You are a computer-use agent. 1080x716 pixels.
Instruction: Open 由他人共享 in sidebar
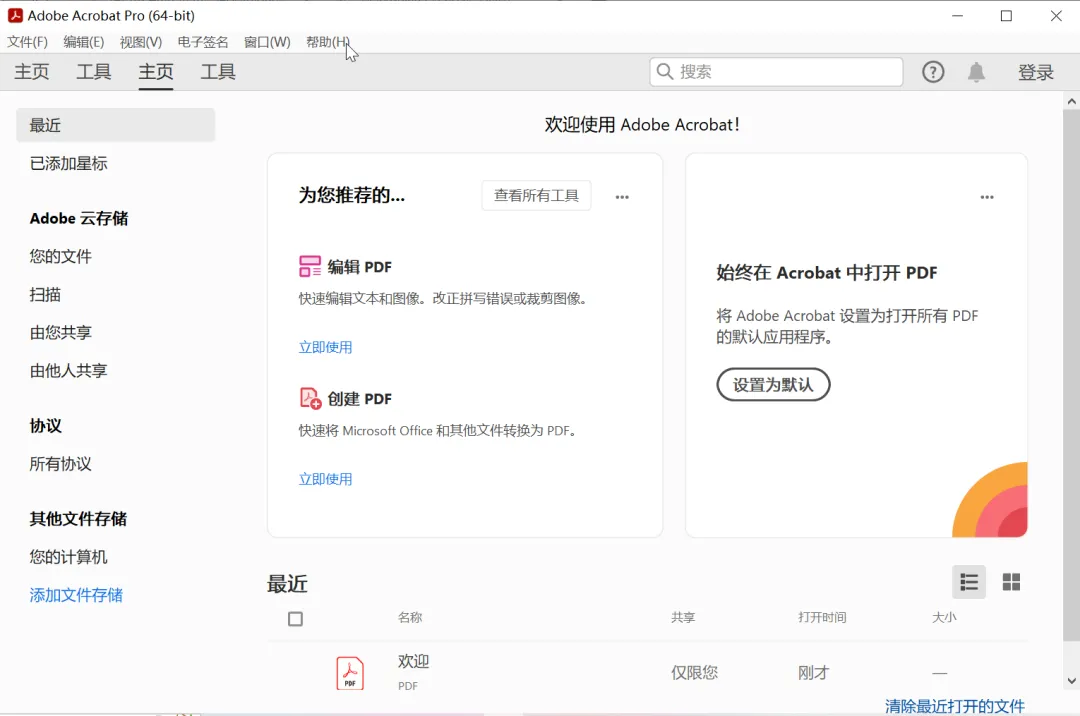coord(68,370)
